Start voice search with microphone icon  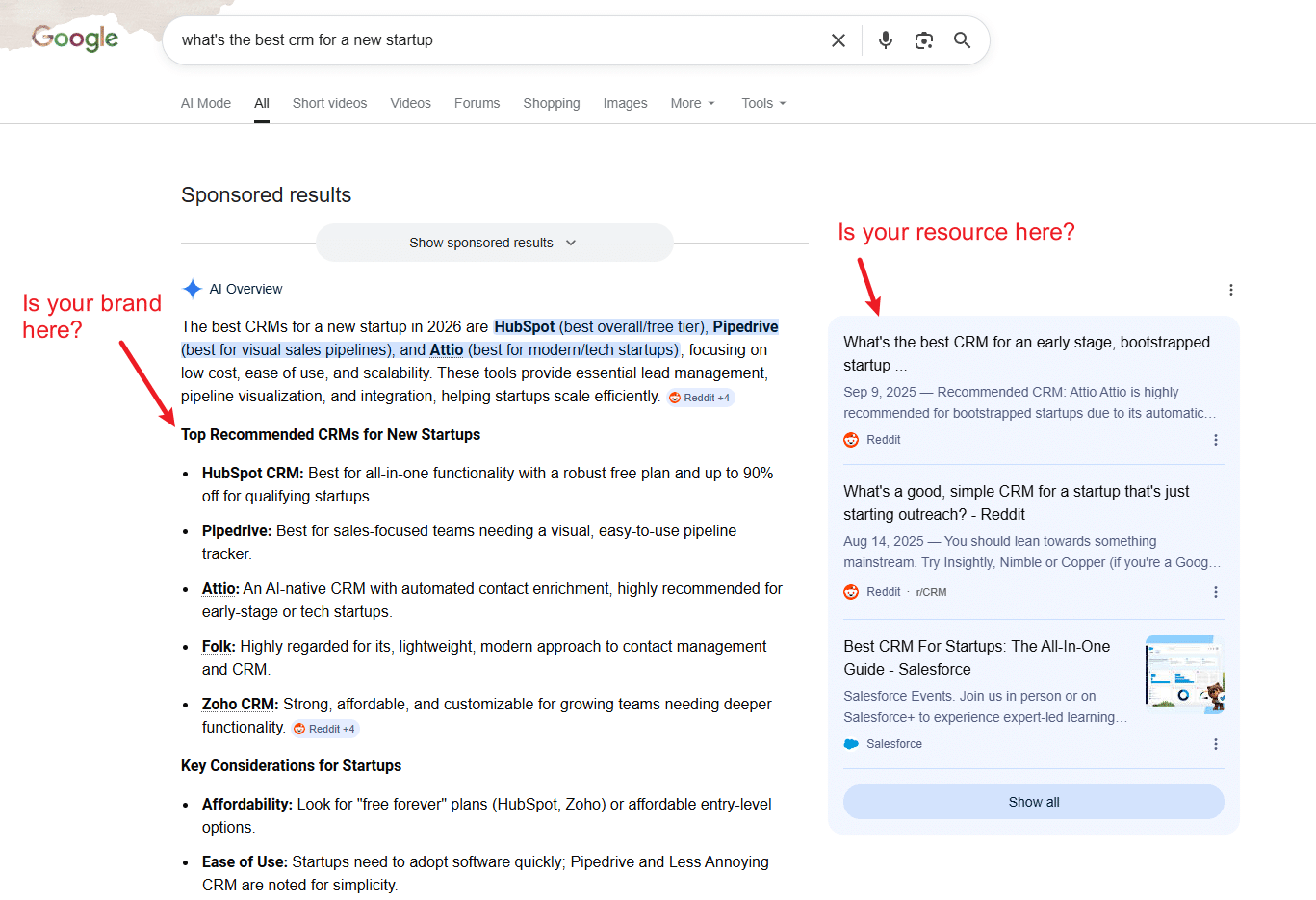tap(886, 40)
